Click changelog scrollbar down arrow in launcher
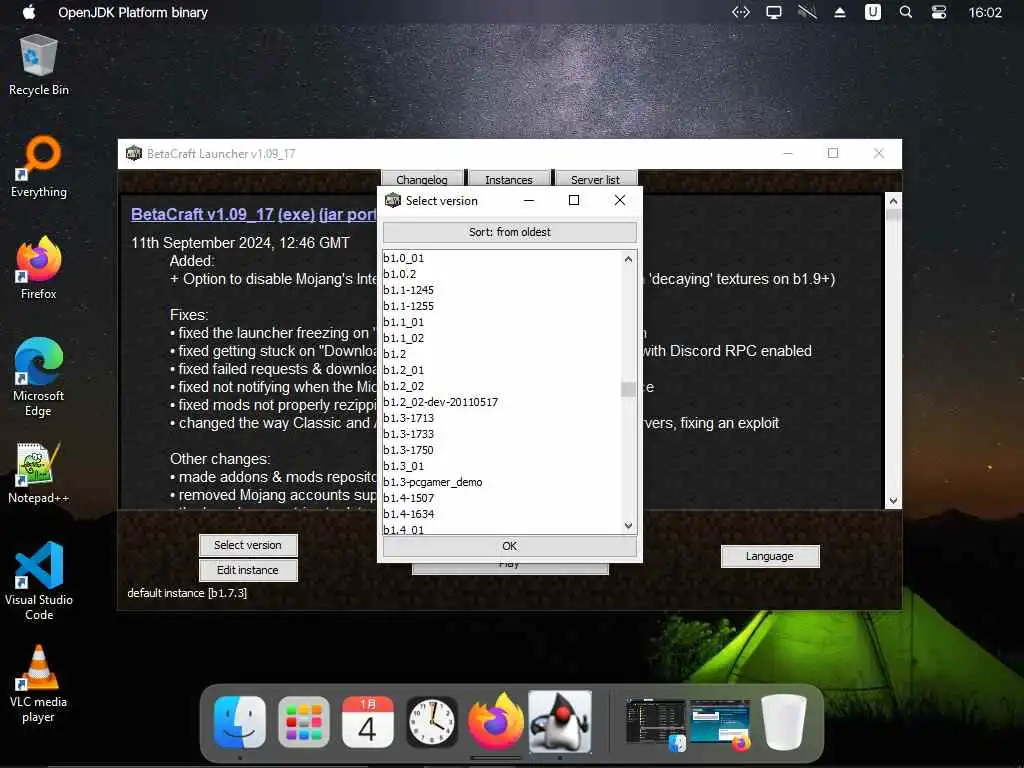Viewport: 1024px width, 768px height. tap(893, 501)
